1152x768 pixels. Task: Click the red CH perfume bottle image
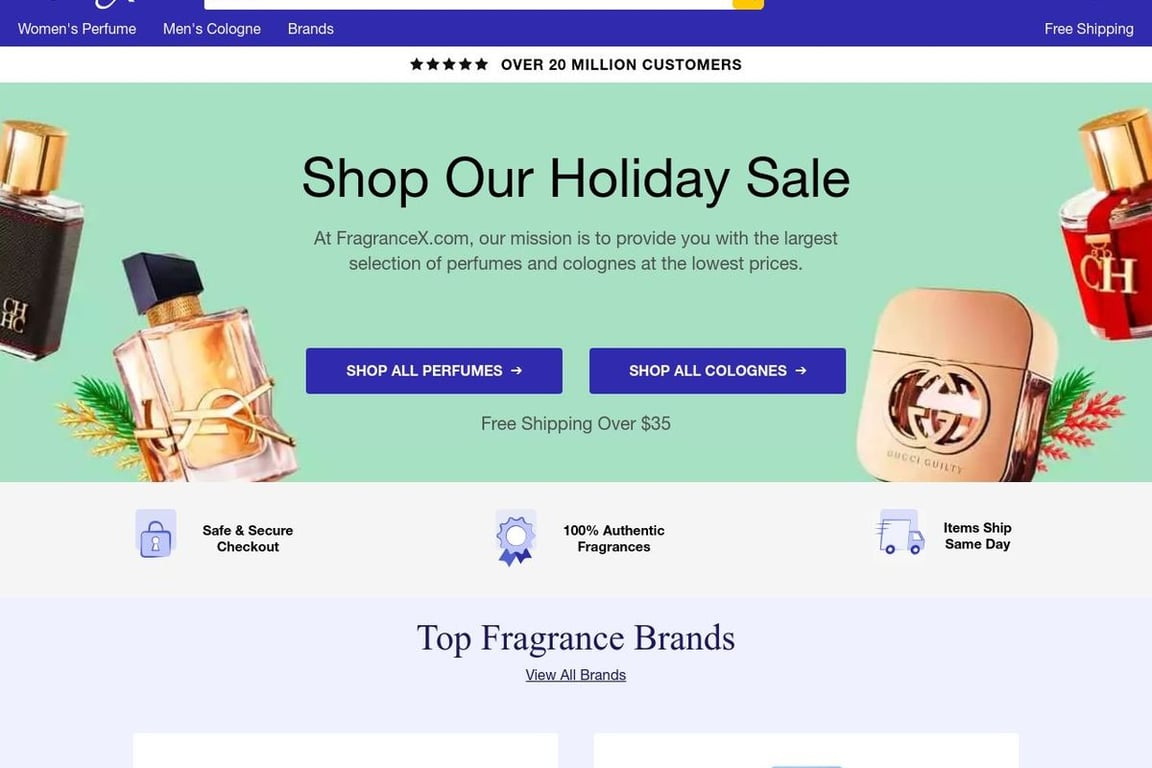pos(1108,224)
